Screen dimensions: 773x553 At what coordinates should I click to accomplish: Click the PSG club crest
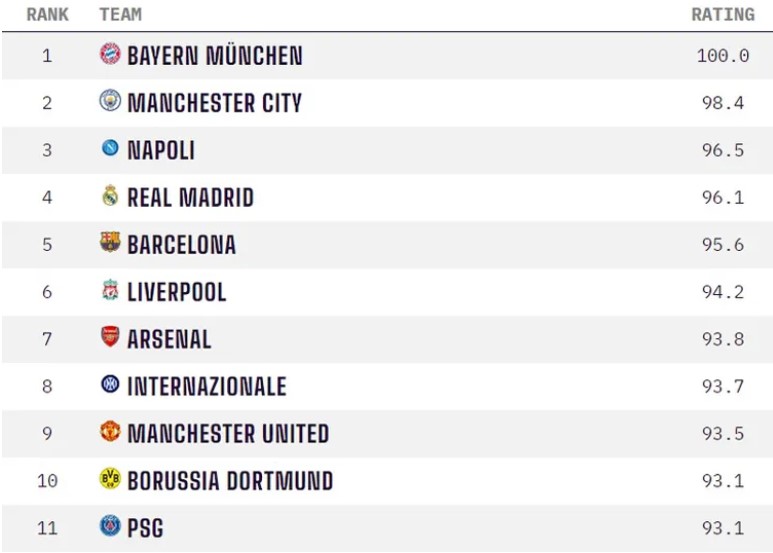pos(110,526)
